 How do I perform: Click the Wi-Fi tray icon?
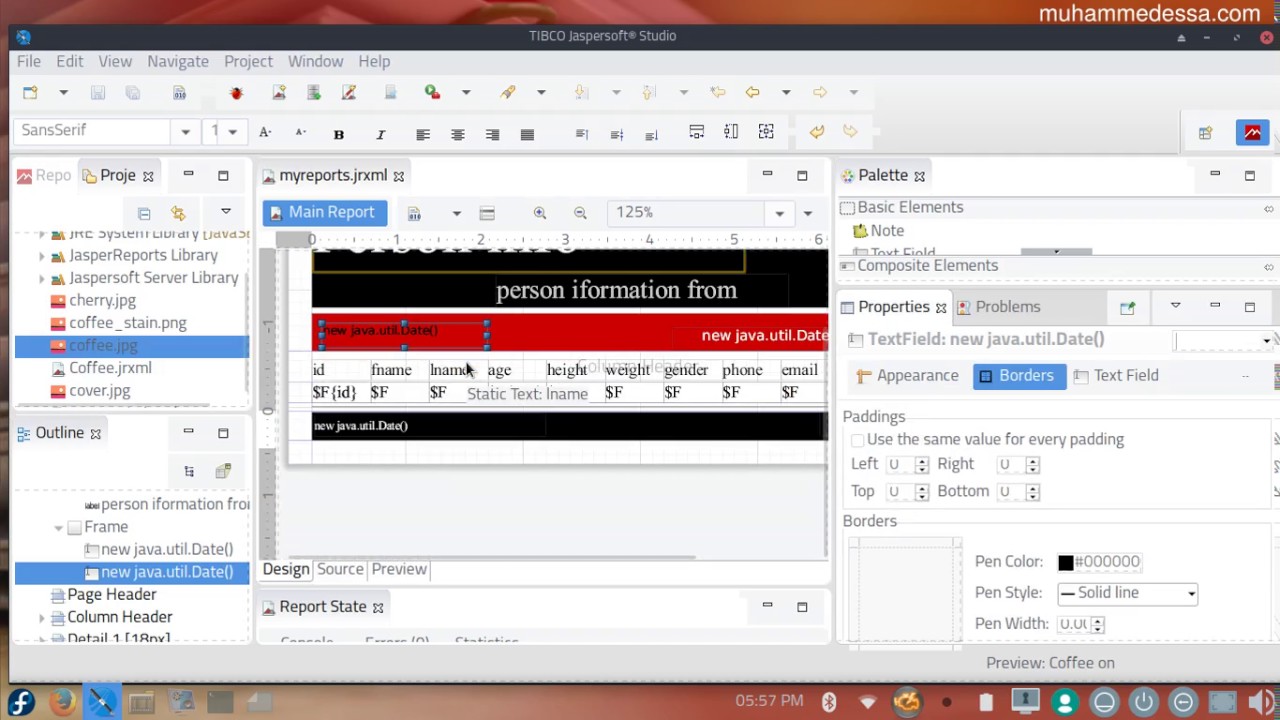point(867,702)
